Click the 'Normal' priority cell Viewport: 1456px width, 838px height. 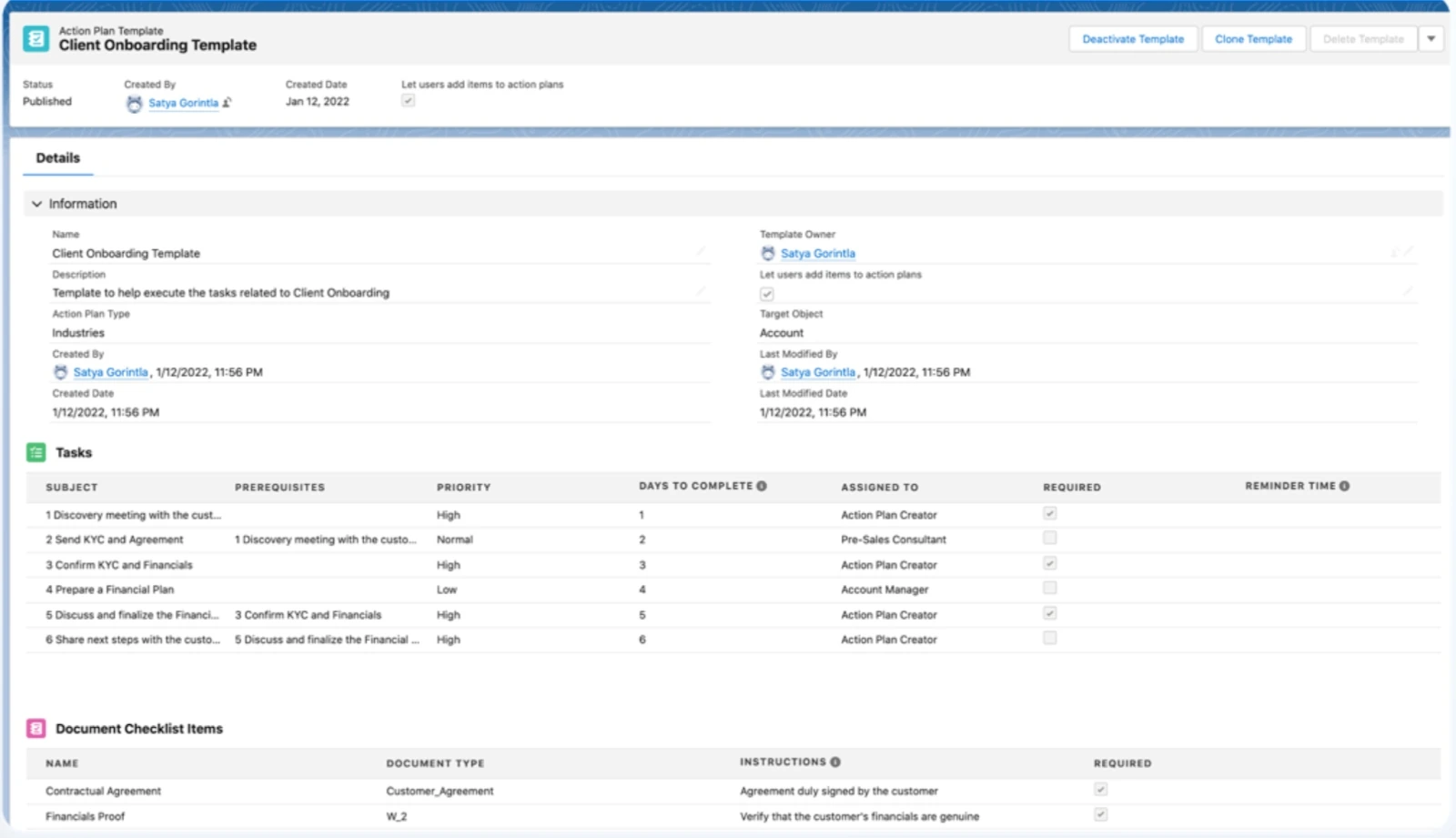click(455, 540)
